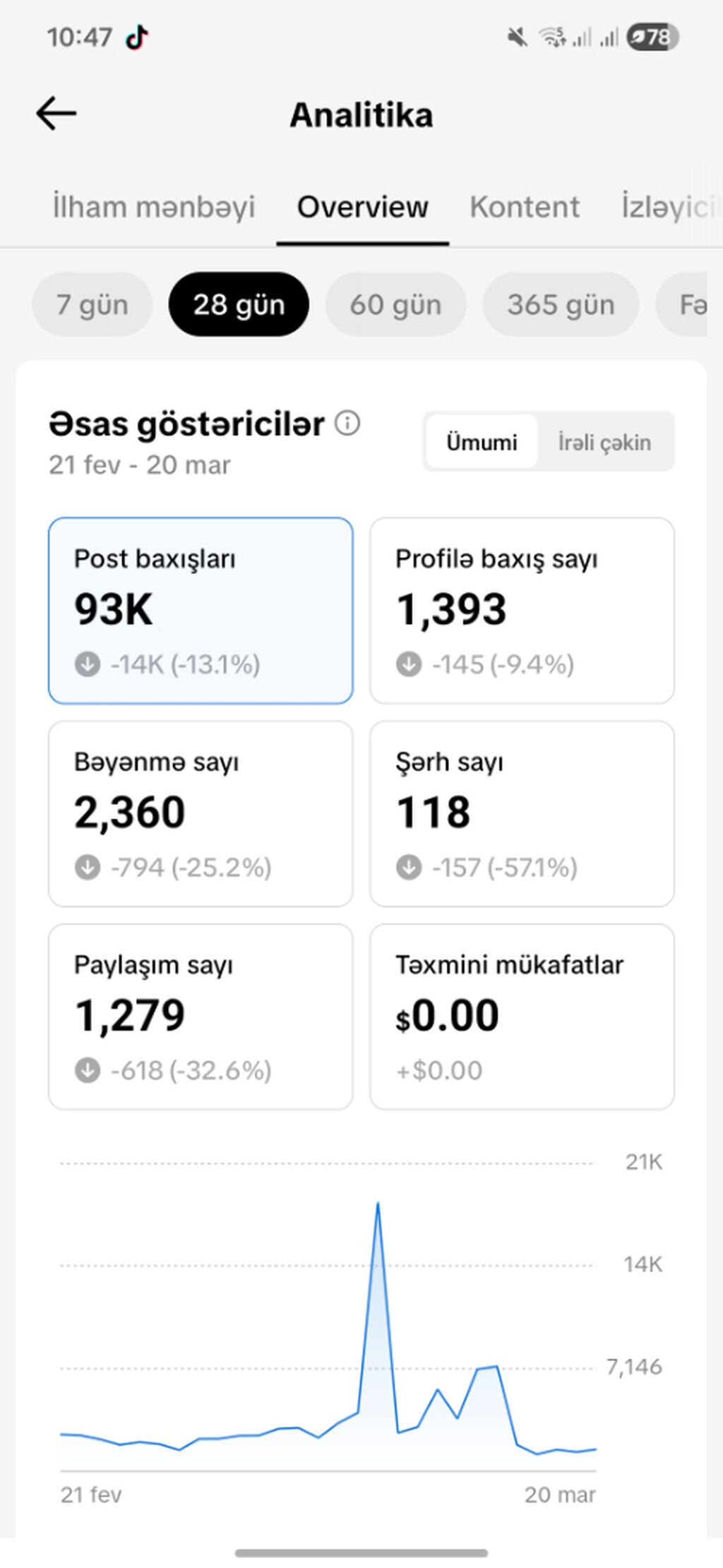
Task: Tap the TikTok icon in status bar
Action: click(137, 37)
